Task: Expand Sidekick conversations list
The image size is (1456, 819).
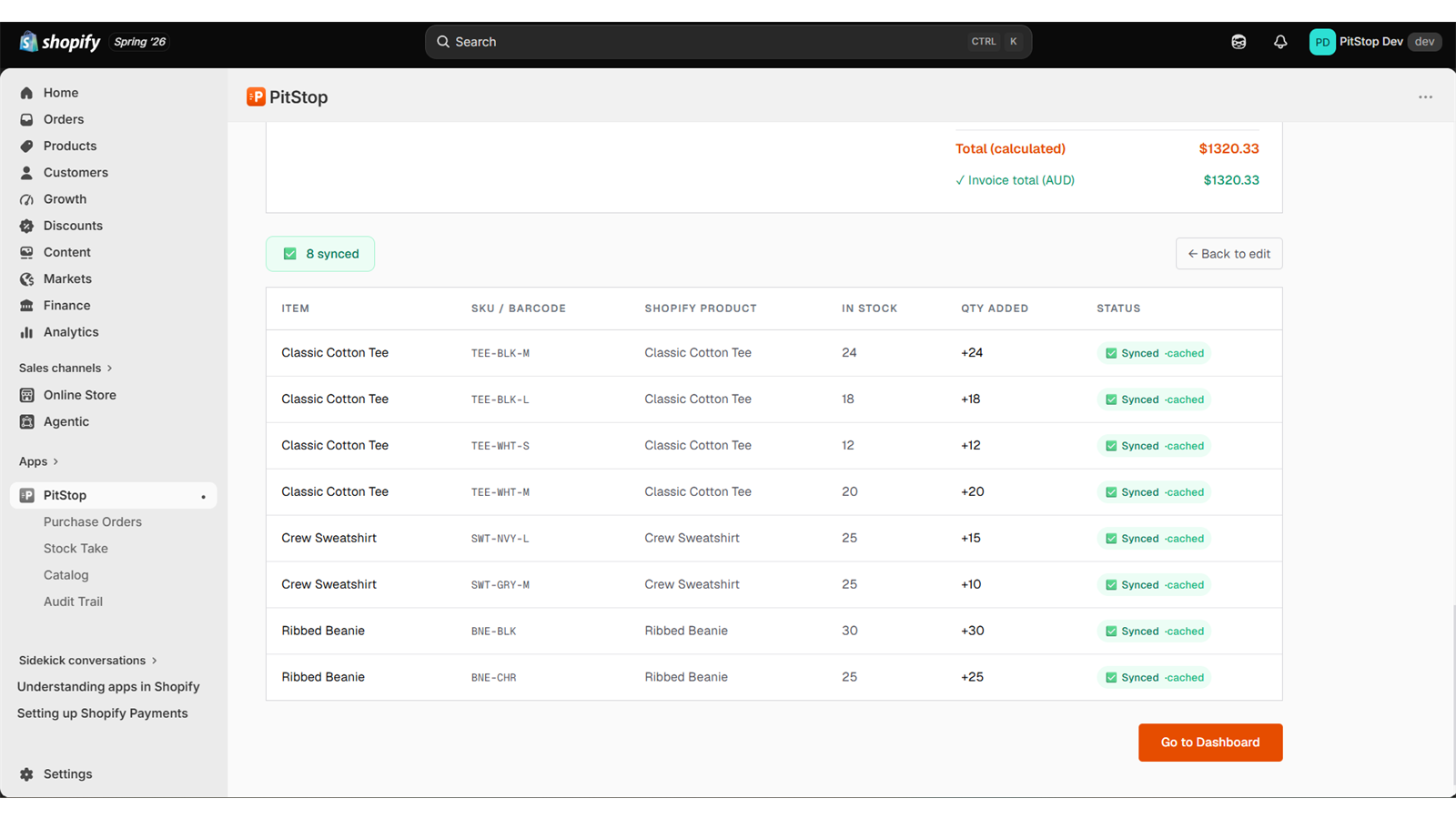Action: coord(88,661)
